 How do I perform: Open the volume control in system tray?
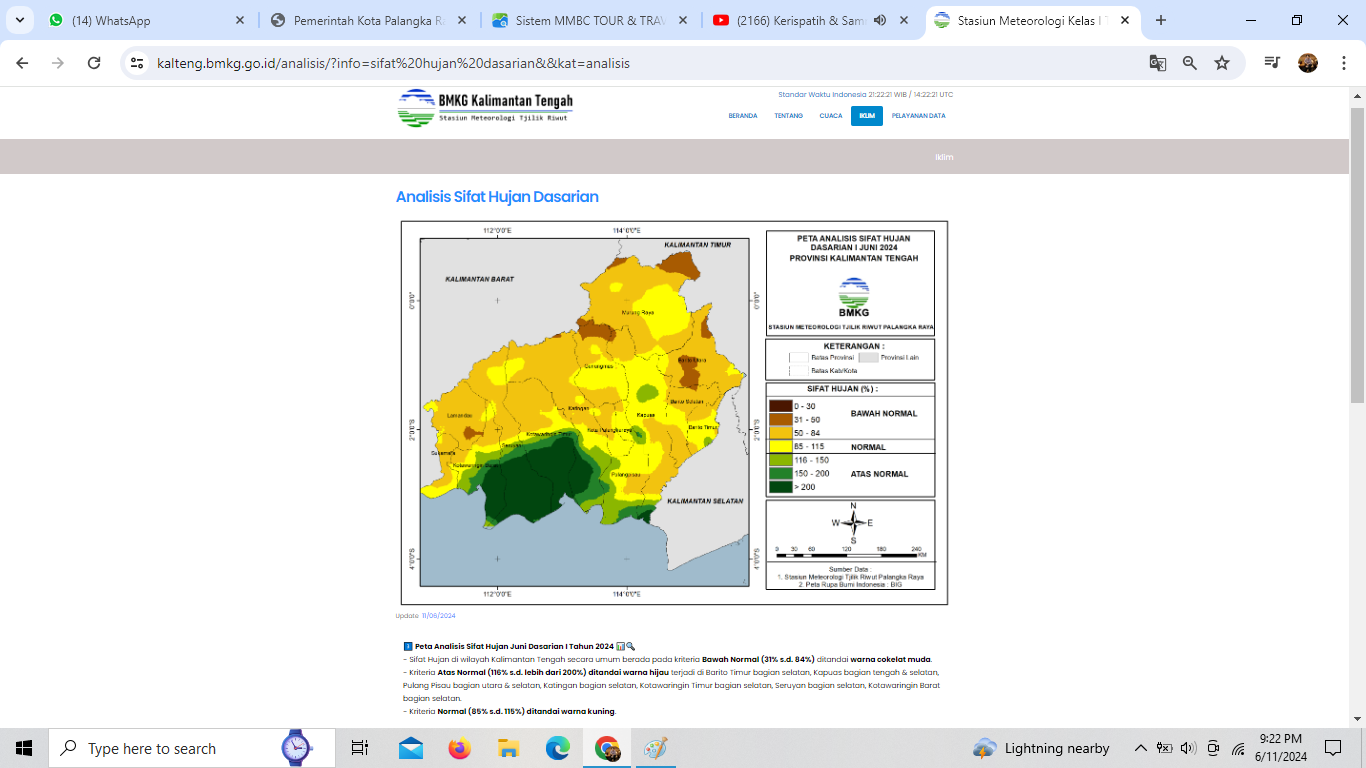1188,748
